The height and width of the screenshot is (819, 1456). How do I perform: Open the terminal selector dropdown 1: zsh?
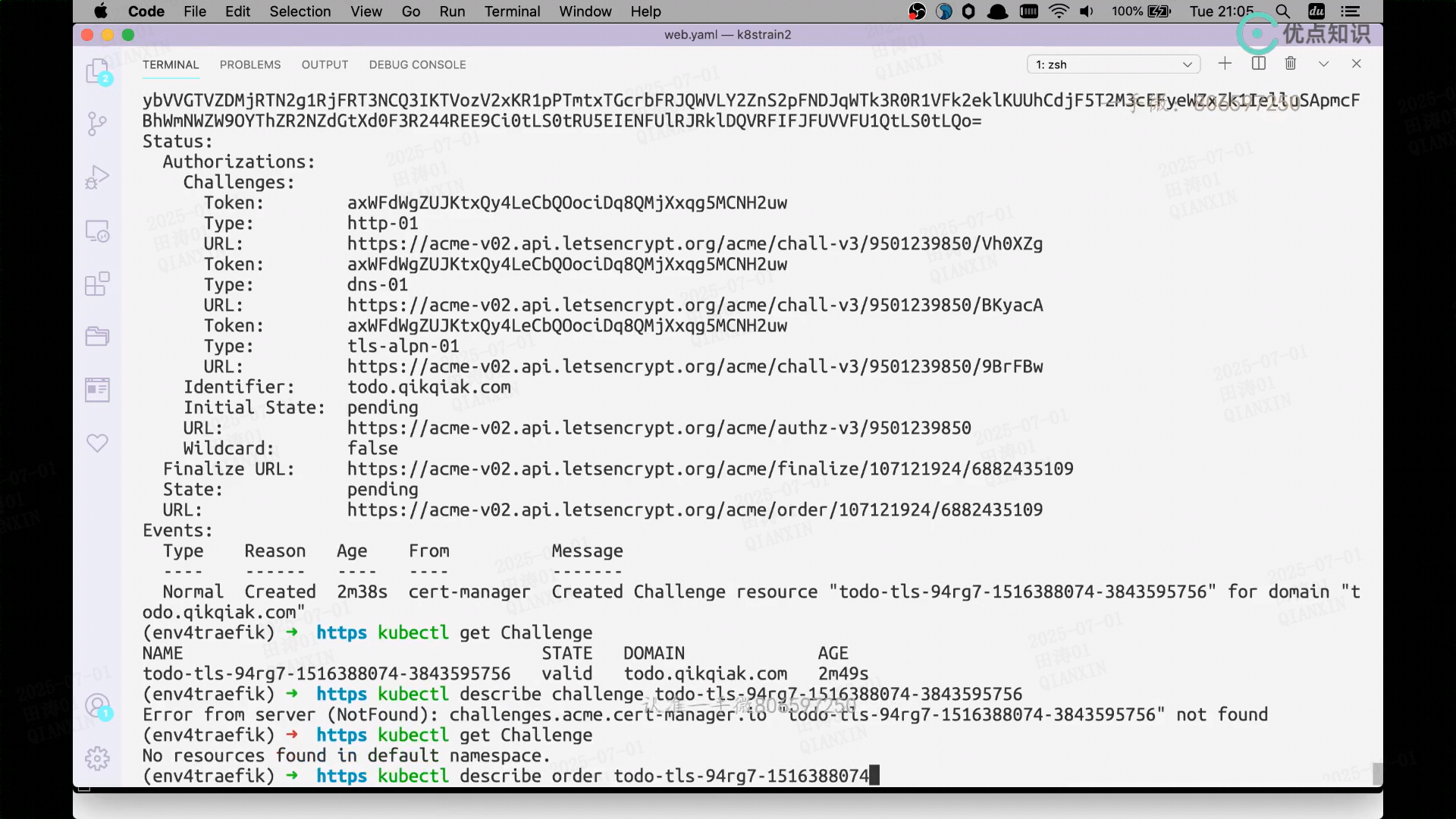(x=1113, y=64)
